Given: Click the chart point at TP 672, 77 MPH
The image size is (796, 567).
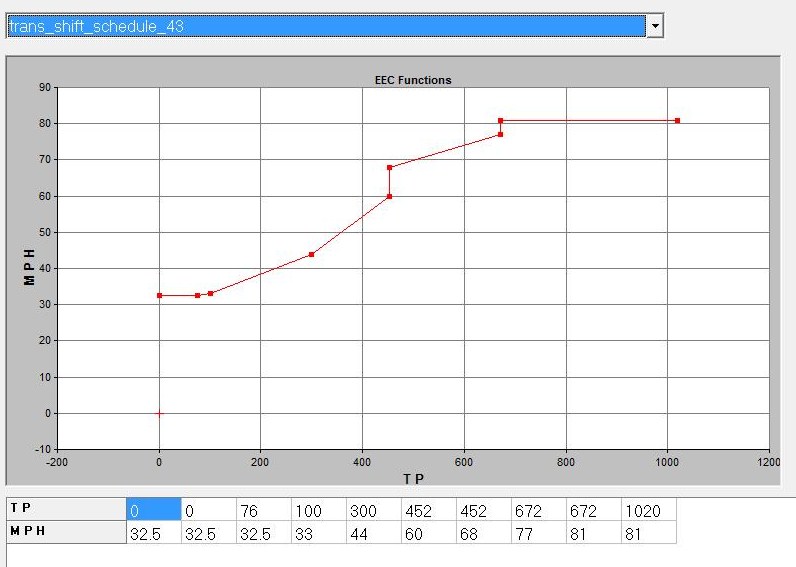Looking at the screenshot, I should [501, 135].
